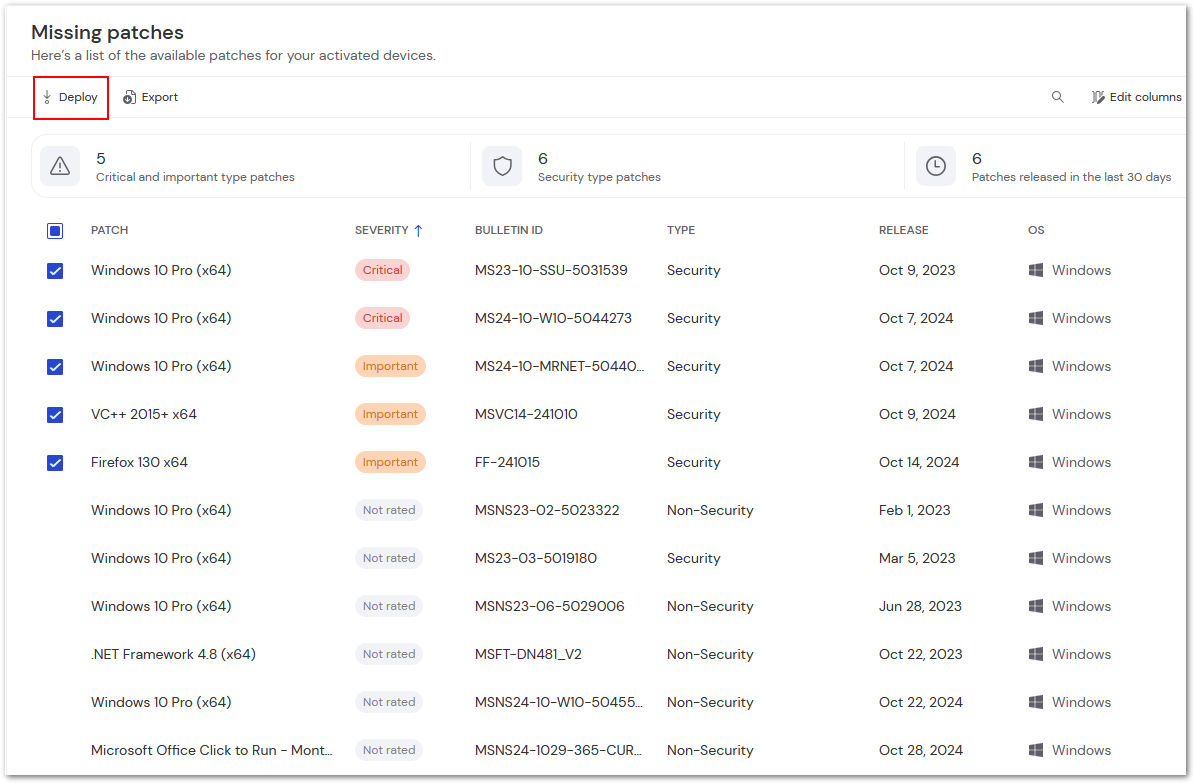
Task: Click the Critical severity badge on first row
Action: point(382,270)
